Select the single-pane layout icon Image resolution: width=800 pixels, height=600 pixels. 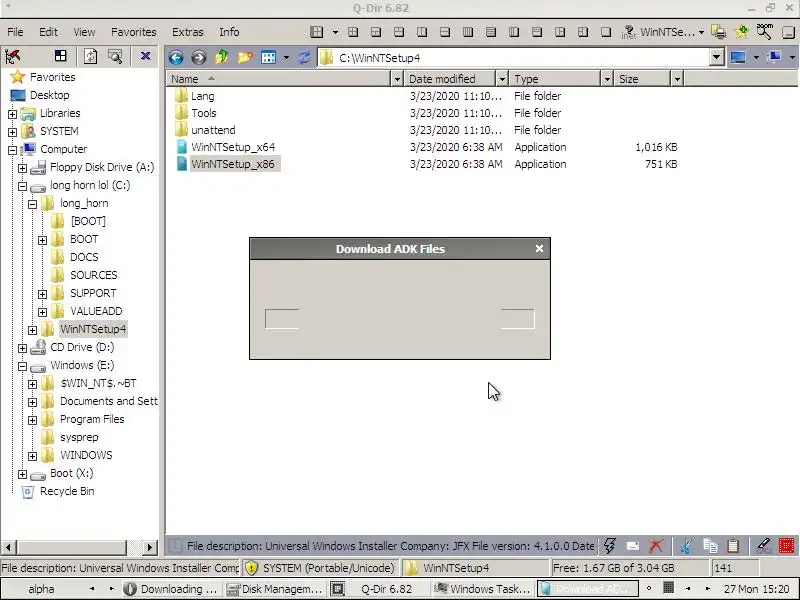tap(606, 32)
